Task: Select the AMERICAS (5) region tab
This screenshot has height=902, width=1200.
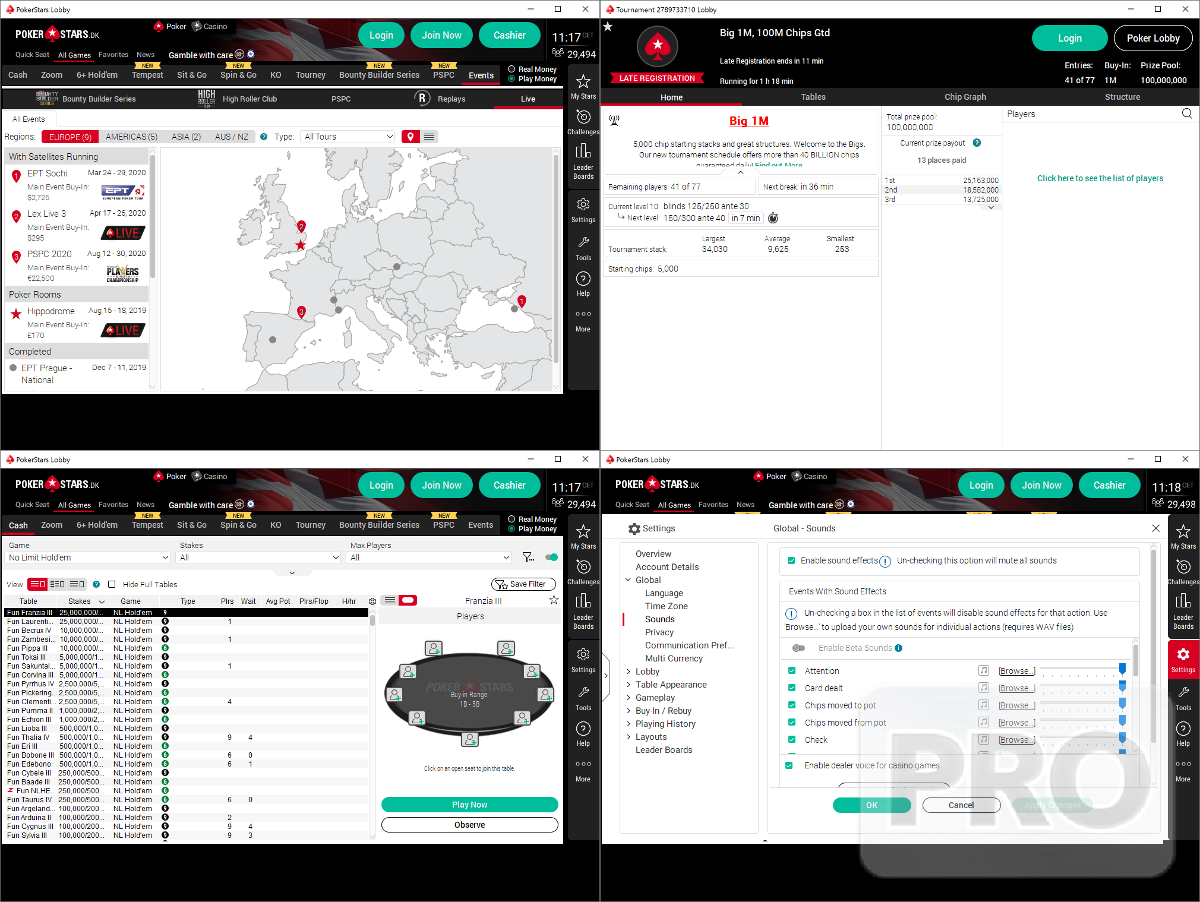Action: [131, 137]
